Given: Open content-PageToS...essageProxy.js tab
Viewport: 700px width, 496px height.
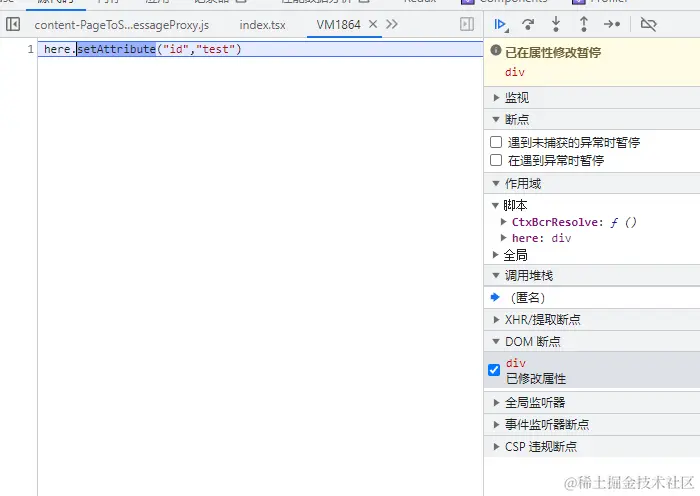Looking at the screenshot, I should [121, 25].
